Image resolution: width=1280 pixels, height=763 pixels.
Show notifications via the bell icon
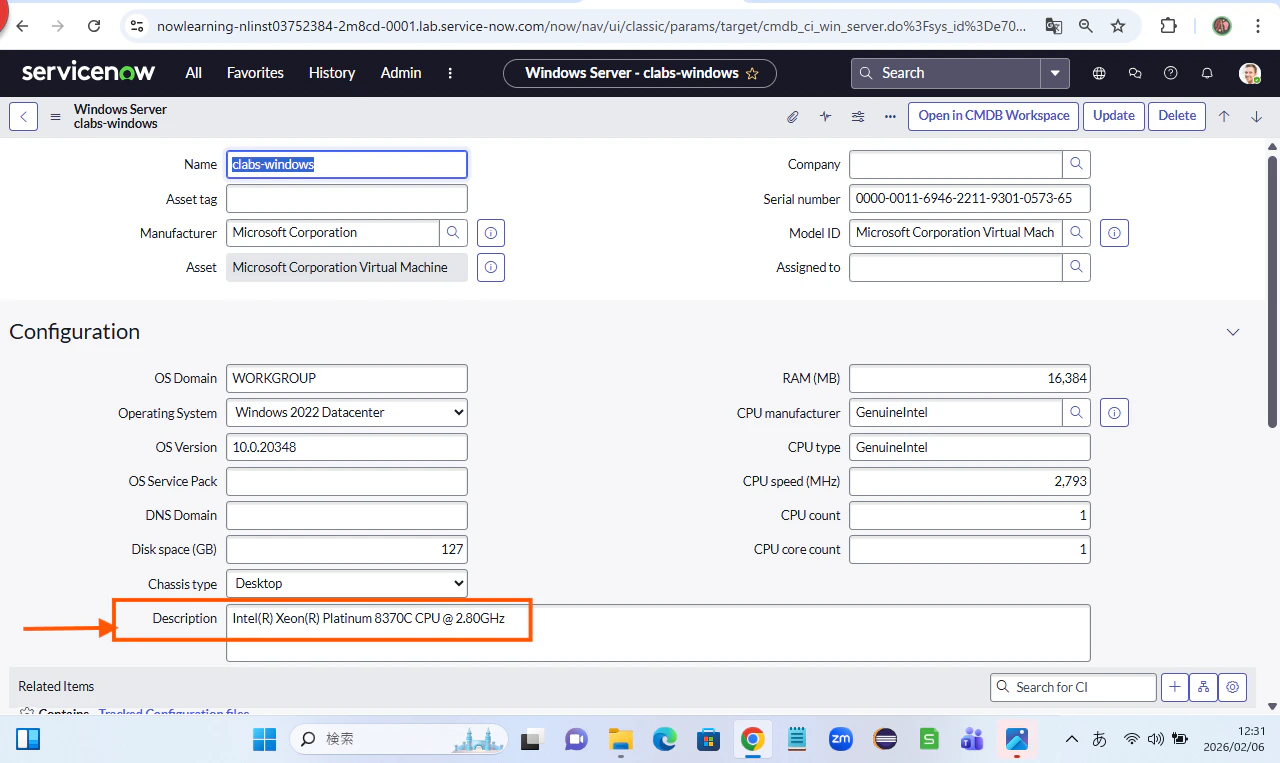pos(1207,73)
